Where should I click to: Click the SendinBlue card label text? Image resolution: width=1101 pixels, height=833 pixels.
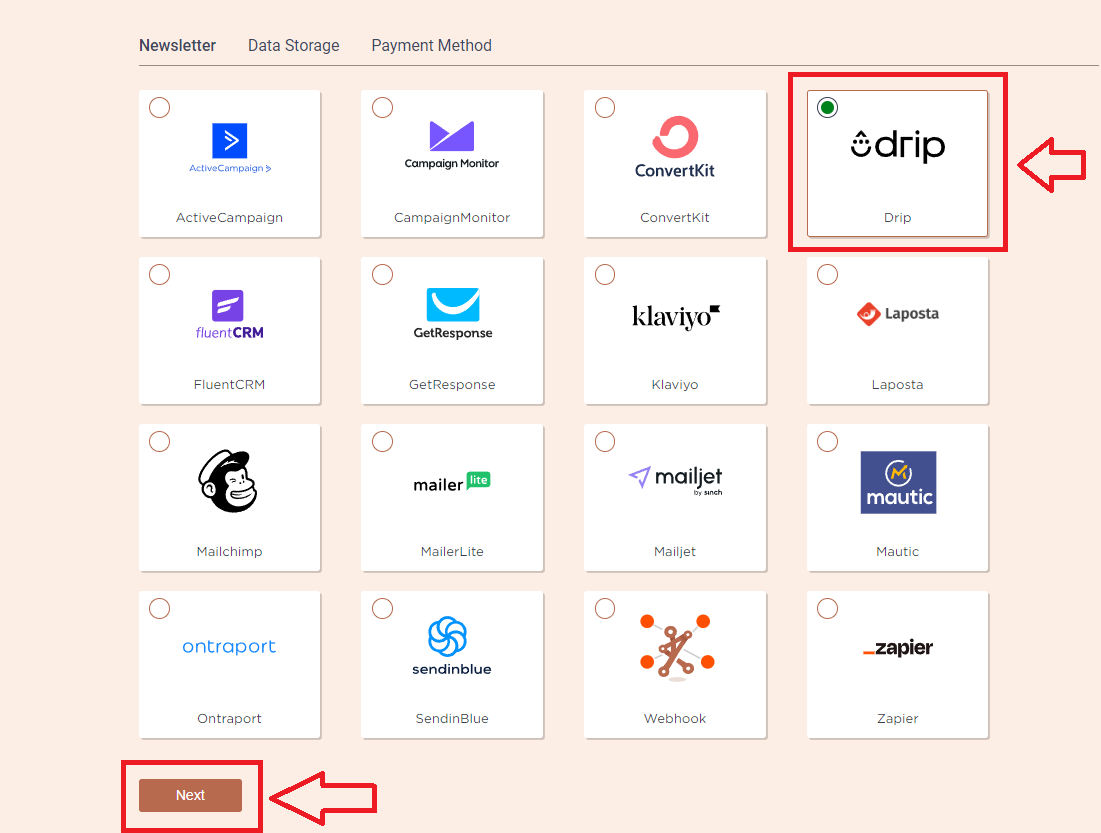click(x=452, y=719)
